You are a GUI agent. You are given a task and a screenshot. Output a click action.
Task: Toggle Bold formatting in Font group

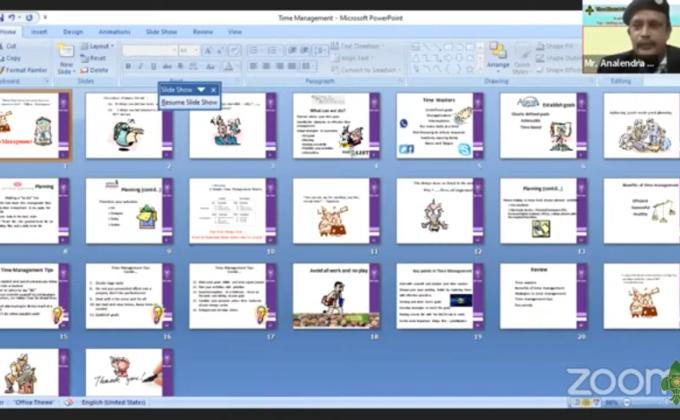tap(129, 66)
